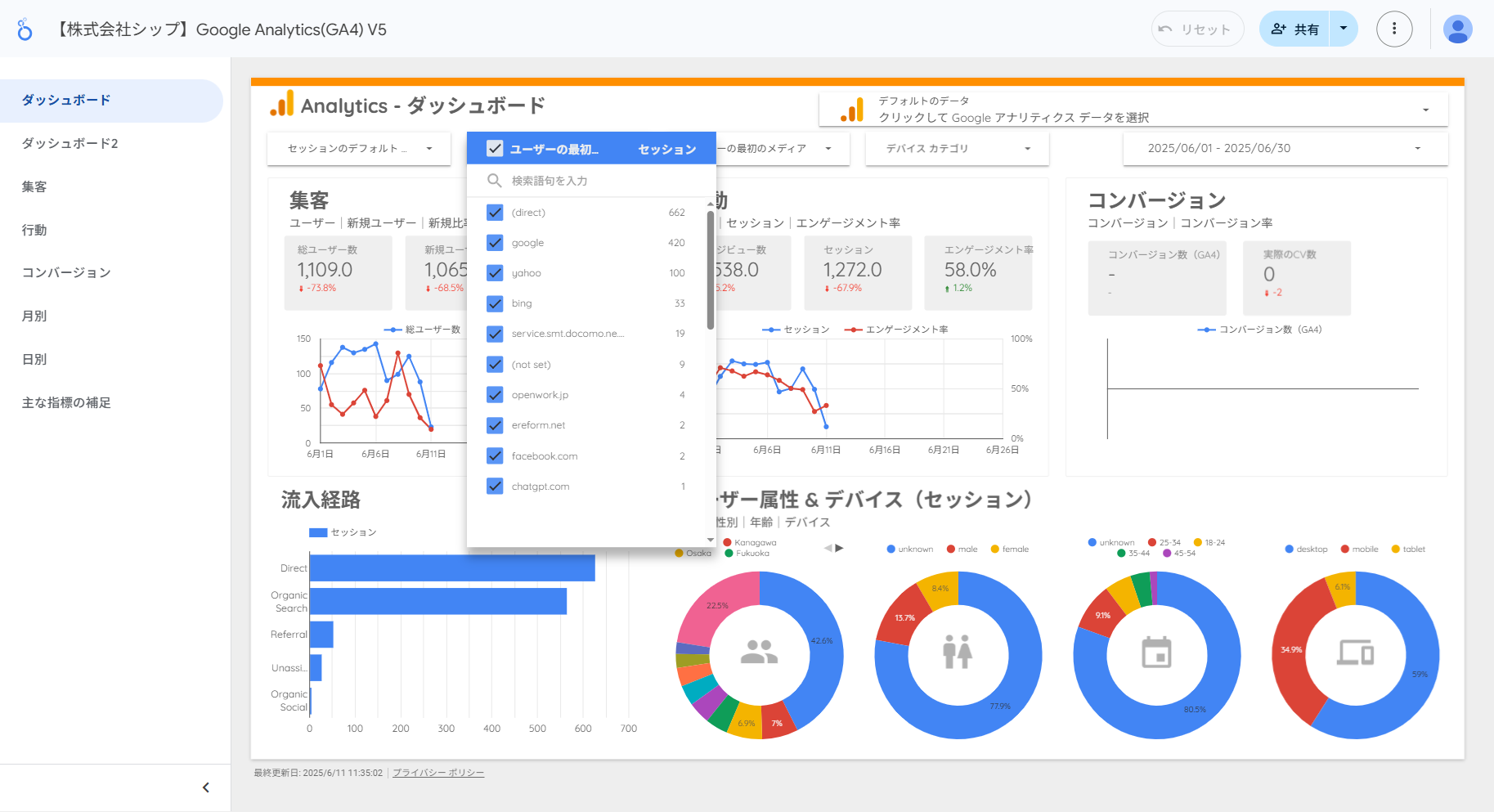Click the calendar icon in age donut chart
The height and width of the screenshot is (812, 1494).
click(1156, 653)
